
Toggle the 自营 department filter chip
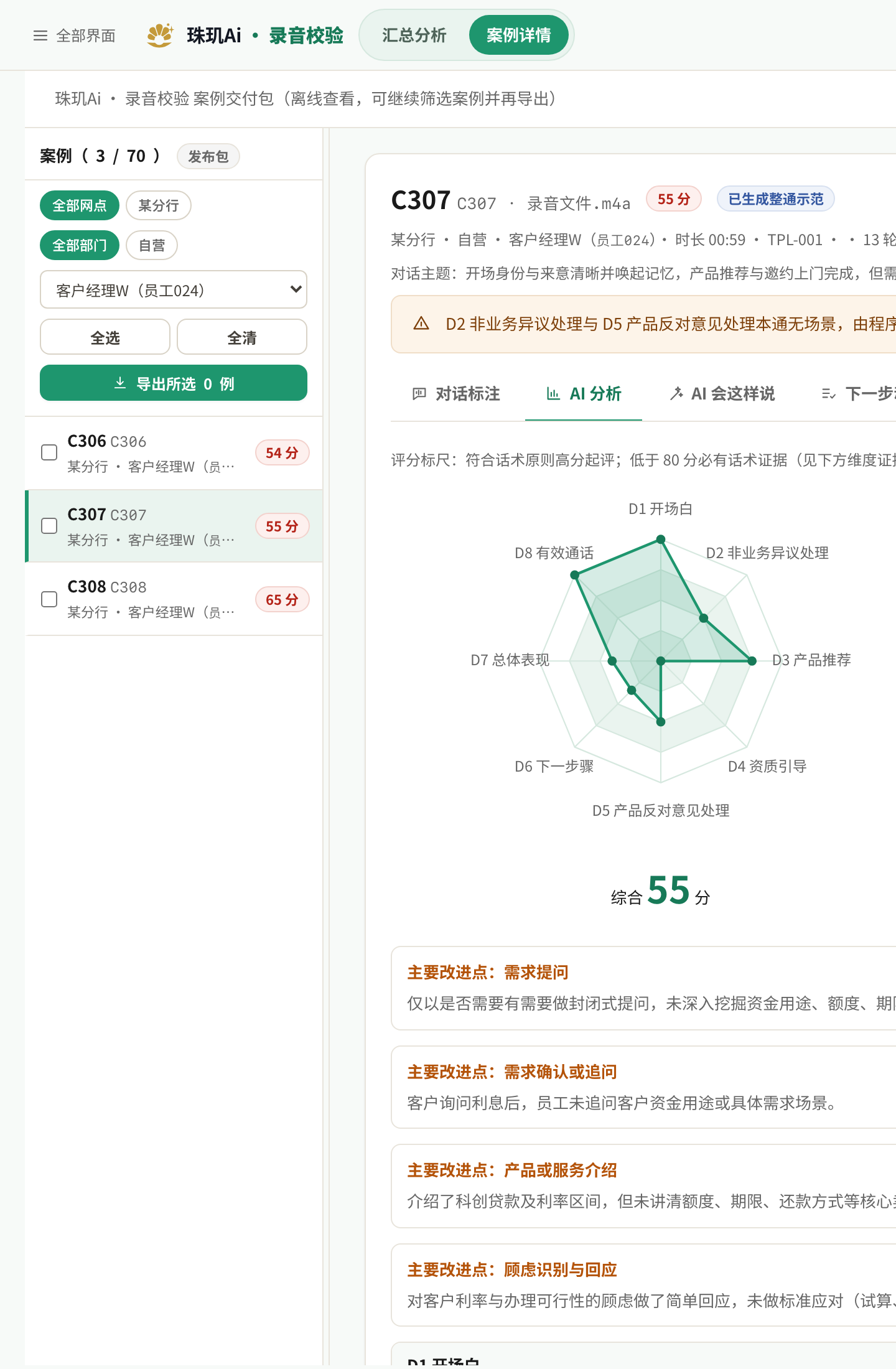pyautogui.click(x=152, y=245)
